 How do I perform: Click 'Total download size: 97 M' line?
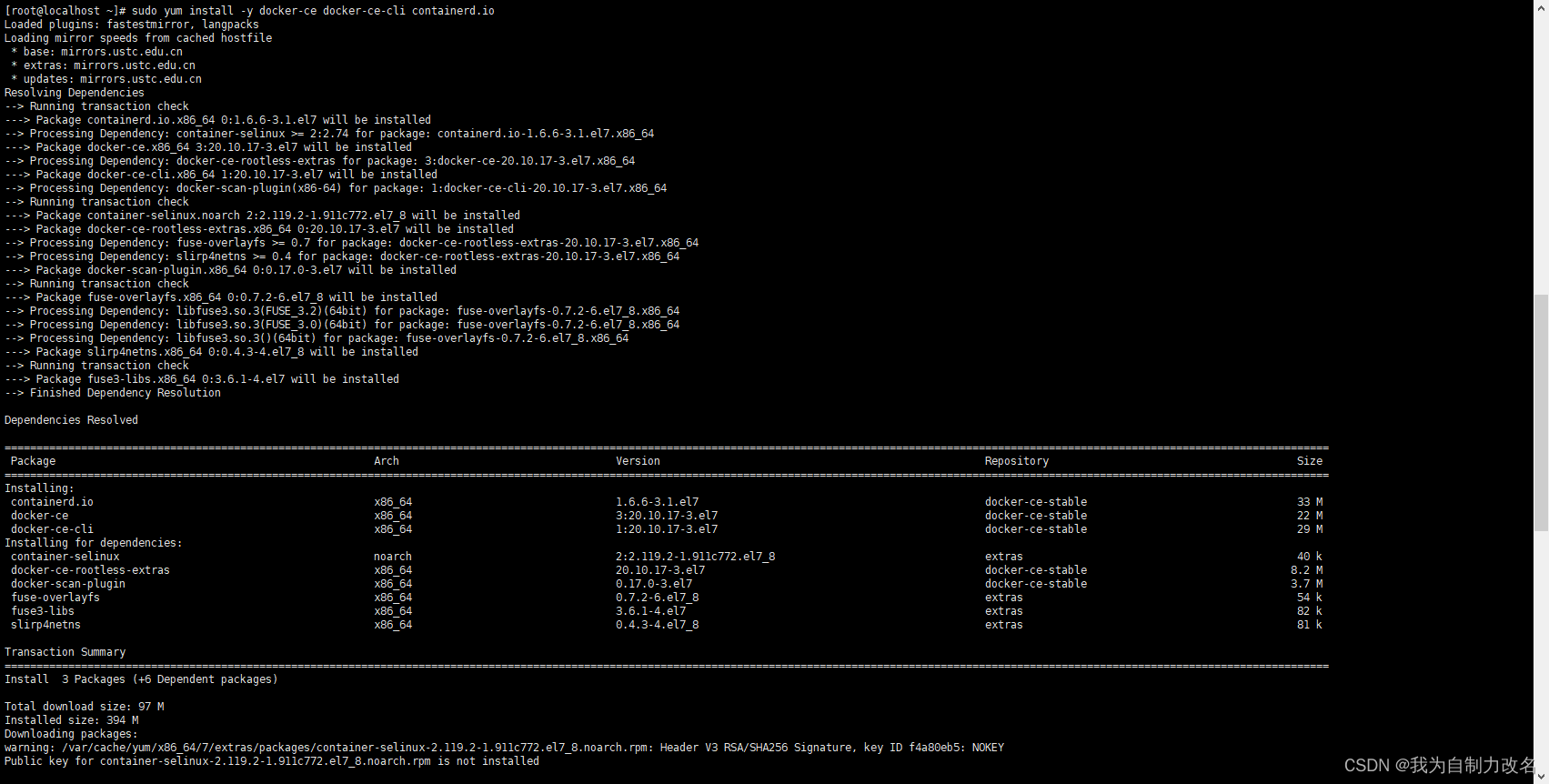(x=84, y=707)
